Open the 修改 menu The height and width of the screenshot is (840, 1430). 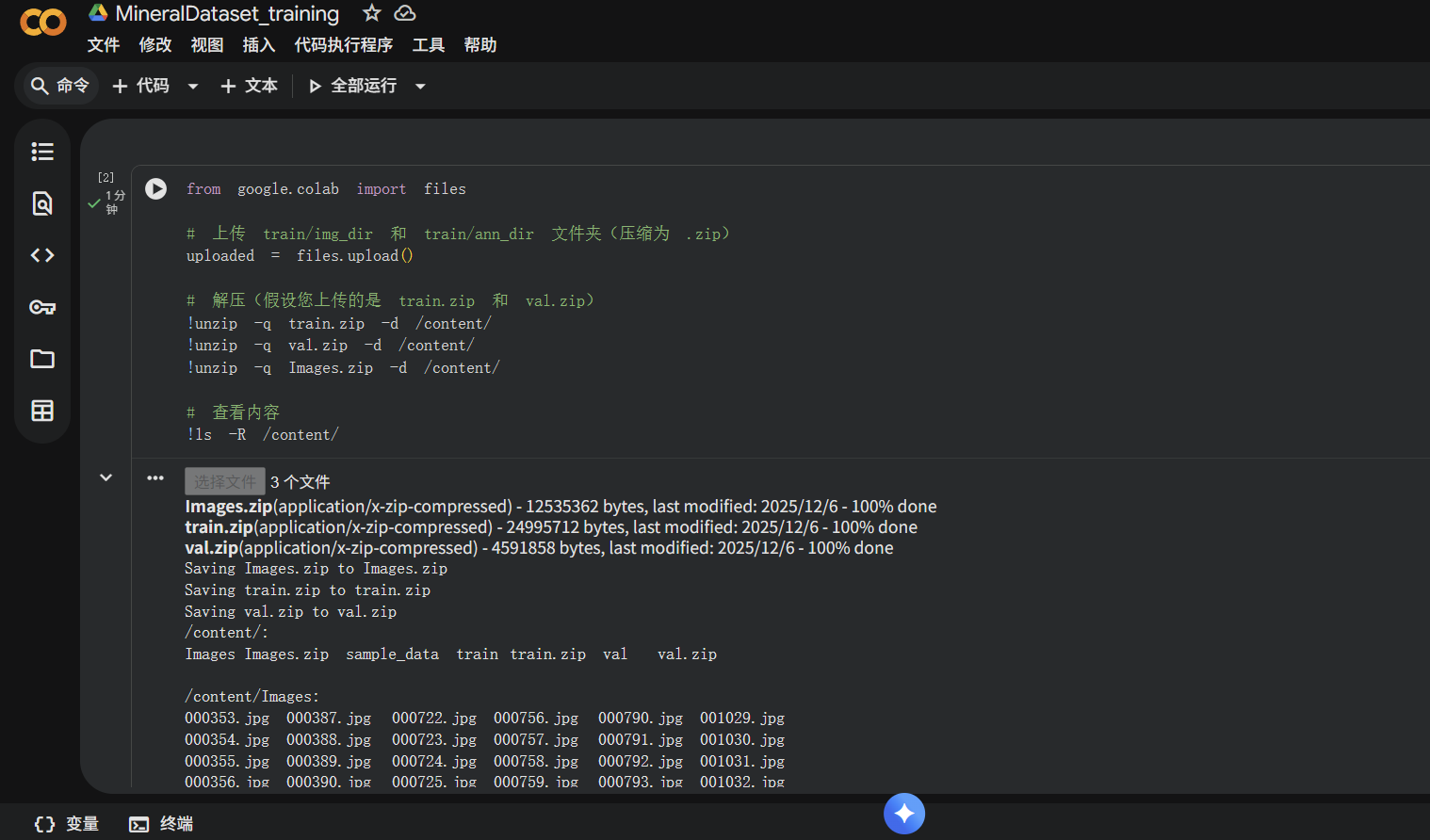155,45
